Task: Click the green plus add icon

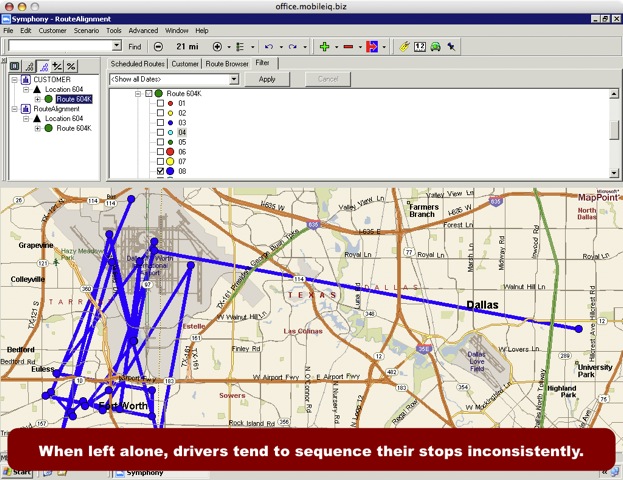Action: [x=323, y=46]
